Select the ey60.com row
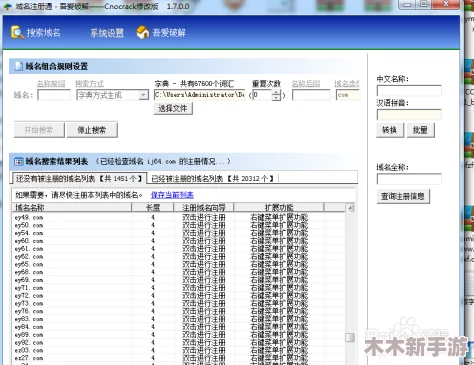Image resolution: width=474 pixels, height=365 pixels. point(179,241)
